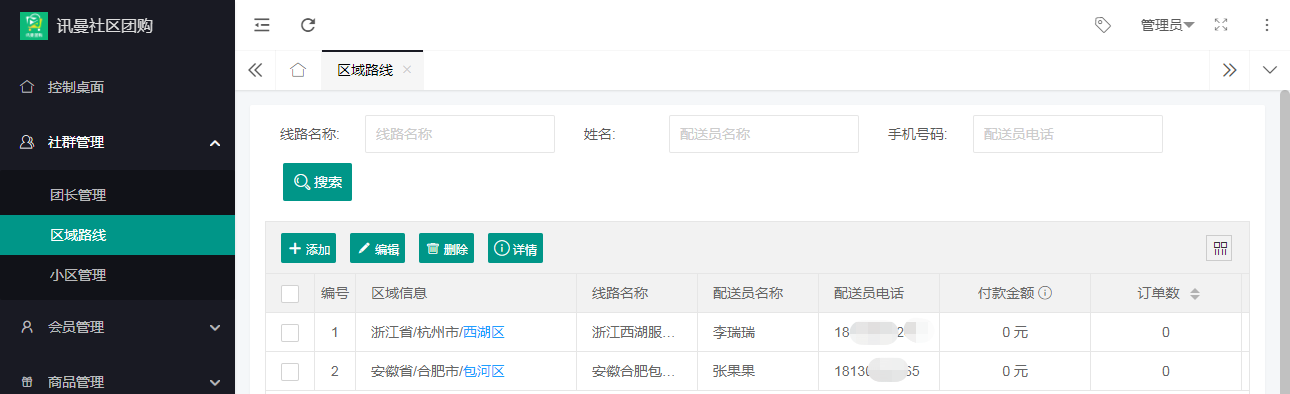Viewport: 1290px width, 394px height.
Task: Expand the 会员管理 menu chevron
Action: [x=215, y=327]
